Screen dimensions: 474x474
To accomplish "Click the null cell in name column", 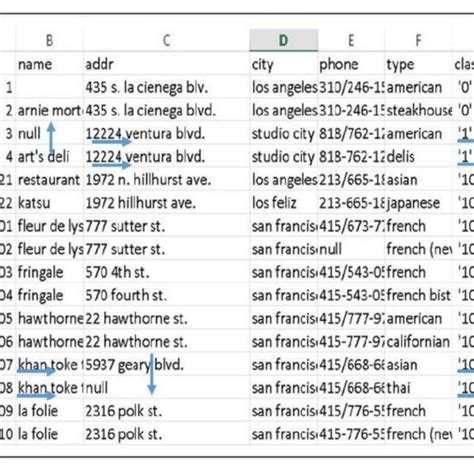I will coord(49,133).
